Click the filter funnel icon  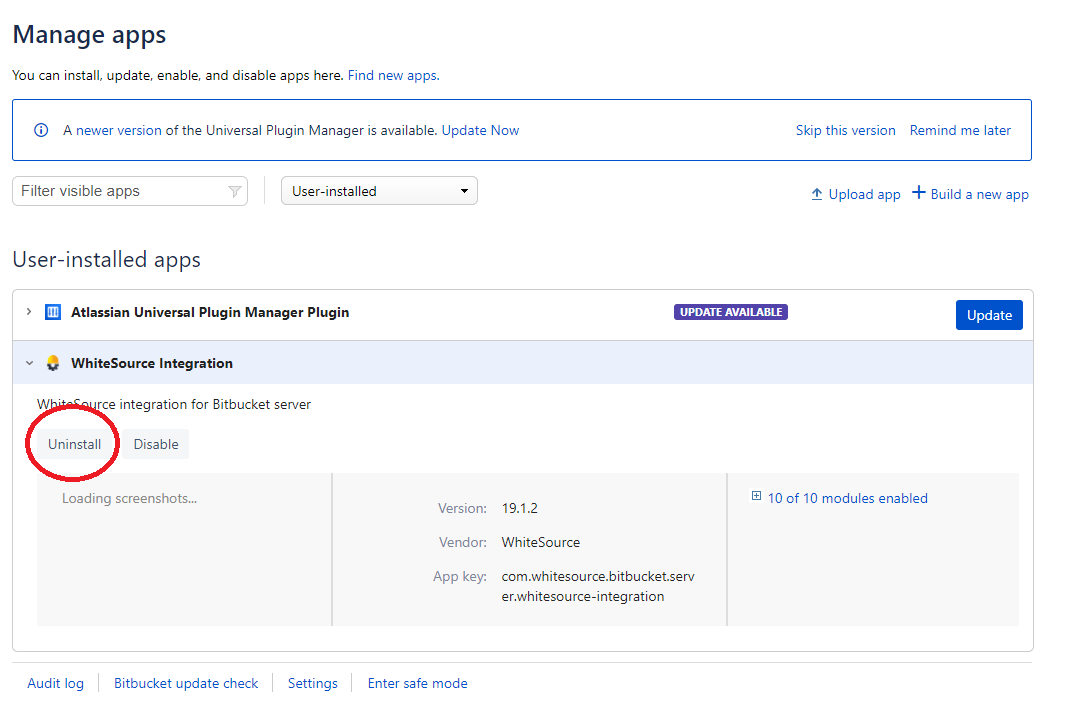[235, 191]
